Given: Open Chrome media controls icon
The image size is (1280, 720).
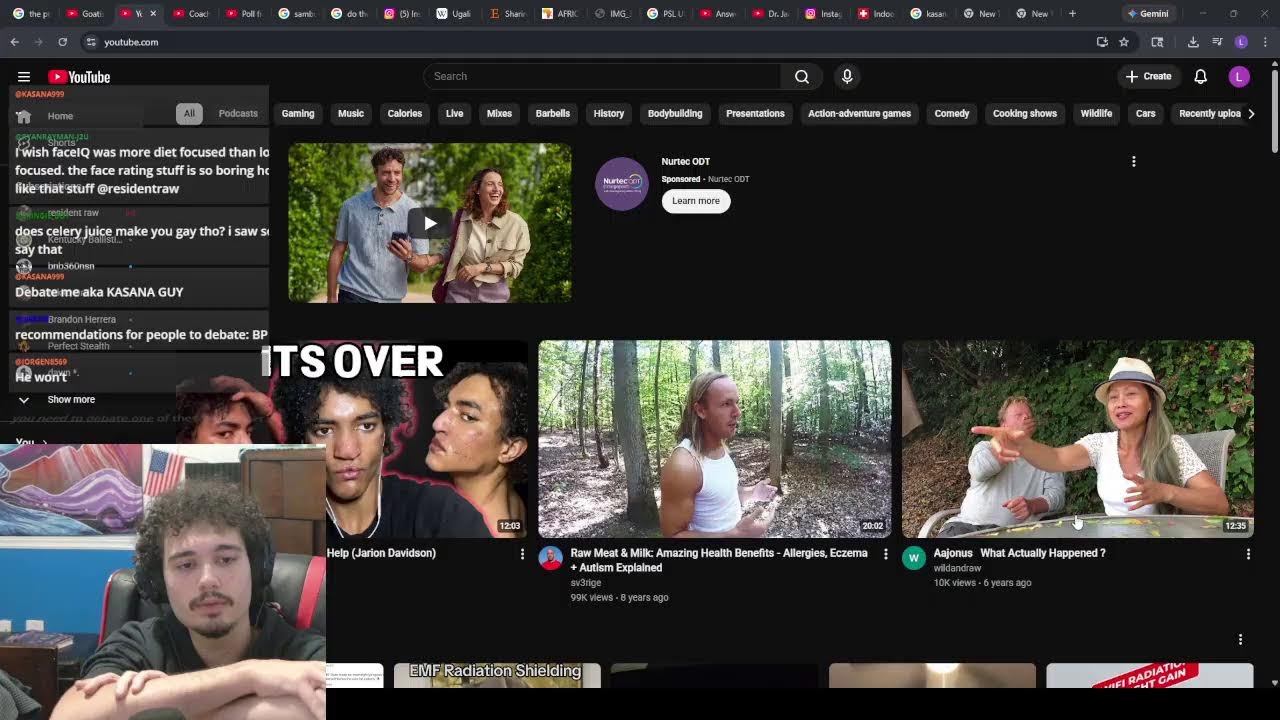Looking at the screenshot, I should pos(1217,42).
